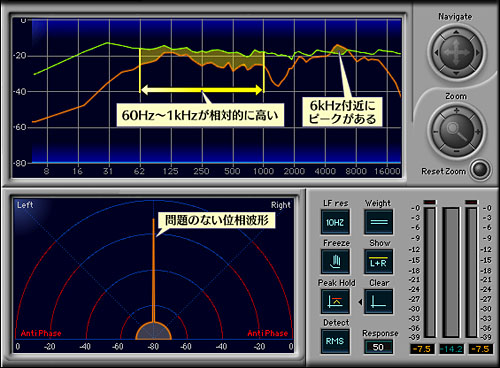This screenshot has width=500, height=368.
Task: Click the center meter readout -14.2
Action: click(x=451, y=349)
